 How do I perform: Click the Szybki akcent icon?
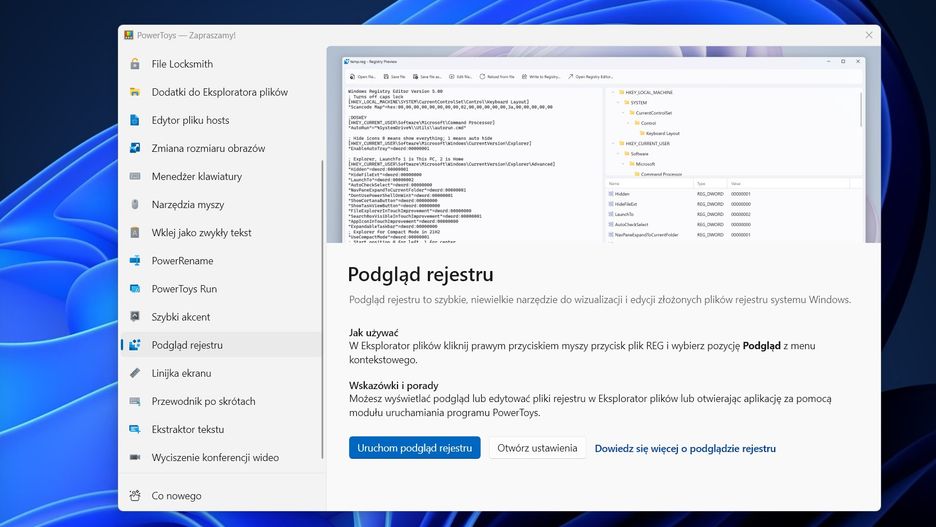click(x=135, y=316)
